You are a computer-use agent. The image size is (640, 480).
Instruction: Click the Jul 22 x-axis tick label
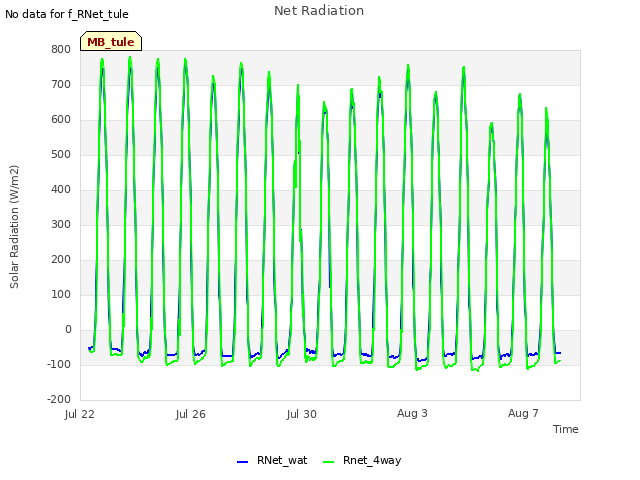pos(80,414)
